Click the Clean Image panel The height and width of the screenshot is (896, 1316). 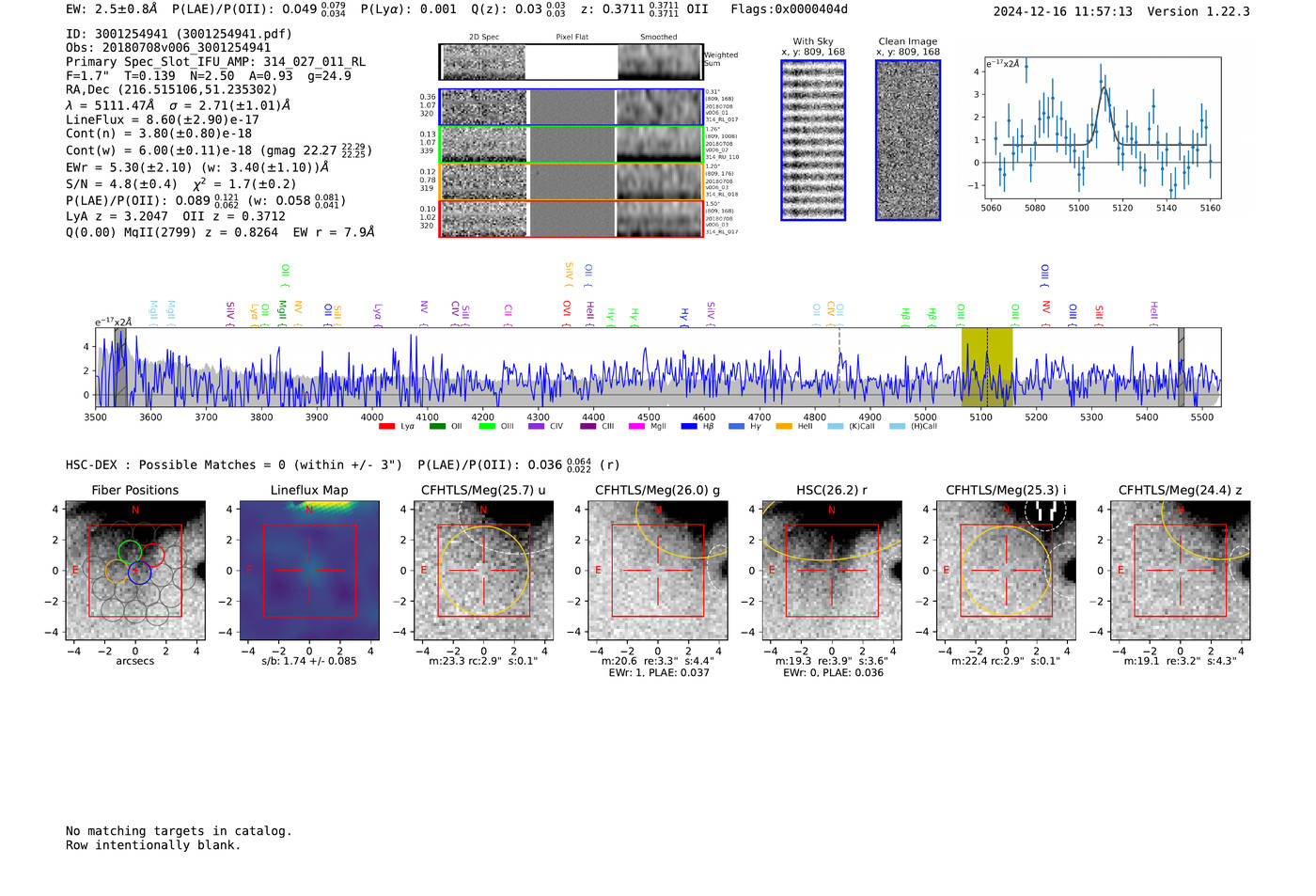pos(908,140)
